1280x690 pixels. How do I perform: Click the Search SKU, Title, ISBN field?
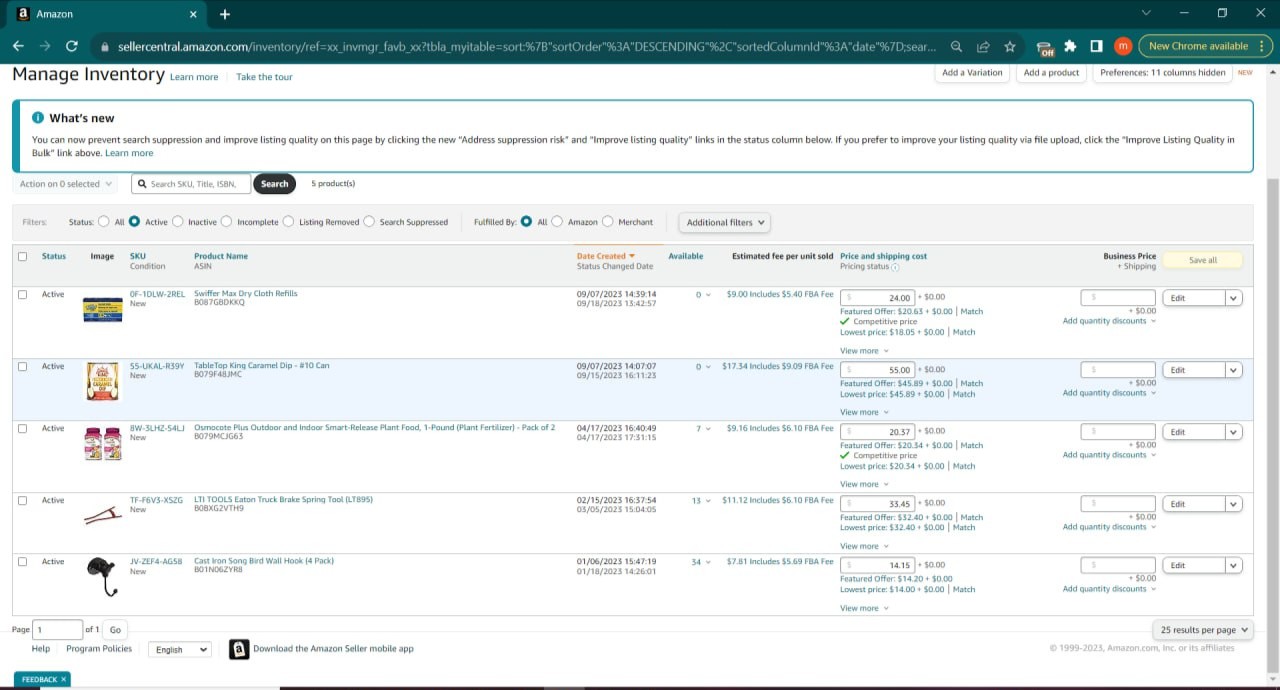click(191, 184)
